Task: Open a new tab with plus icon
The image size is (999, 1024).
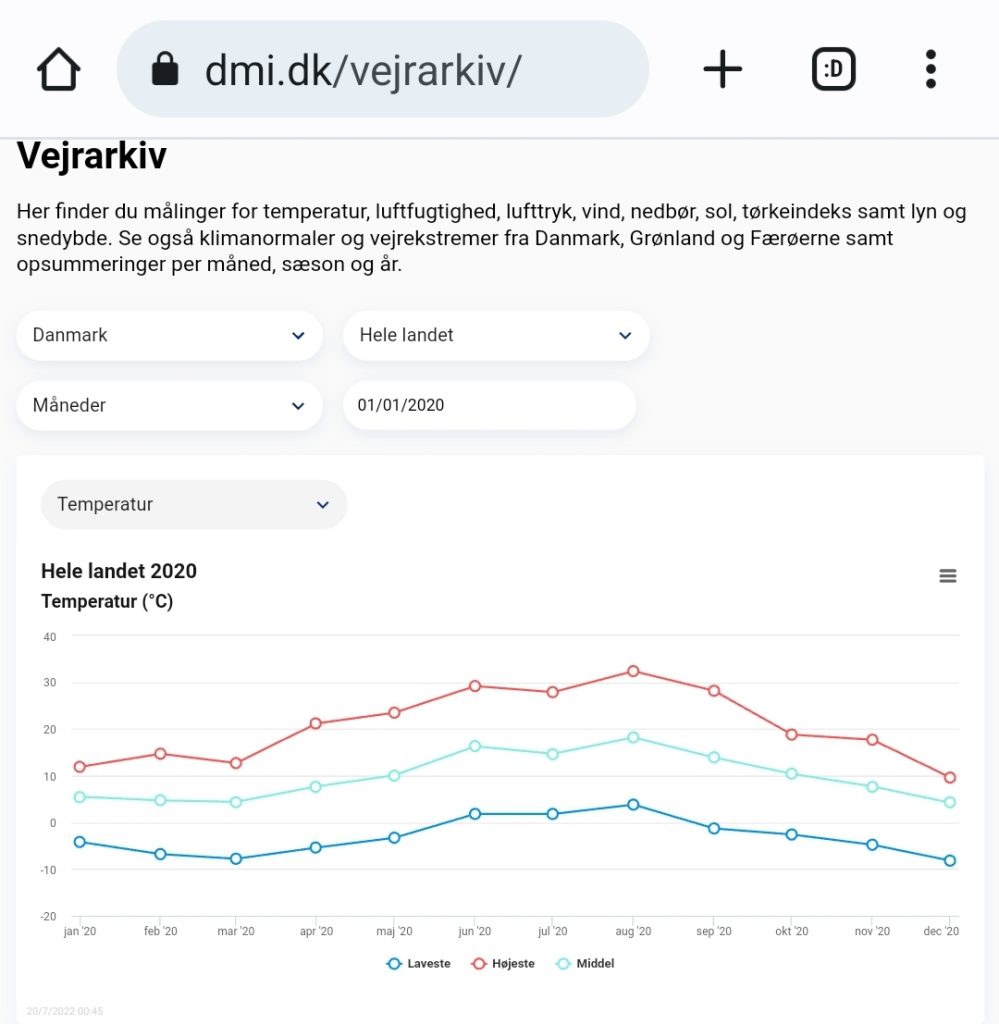Action: pos(722,69)
